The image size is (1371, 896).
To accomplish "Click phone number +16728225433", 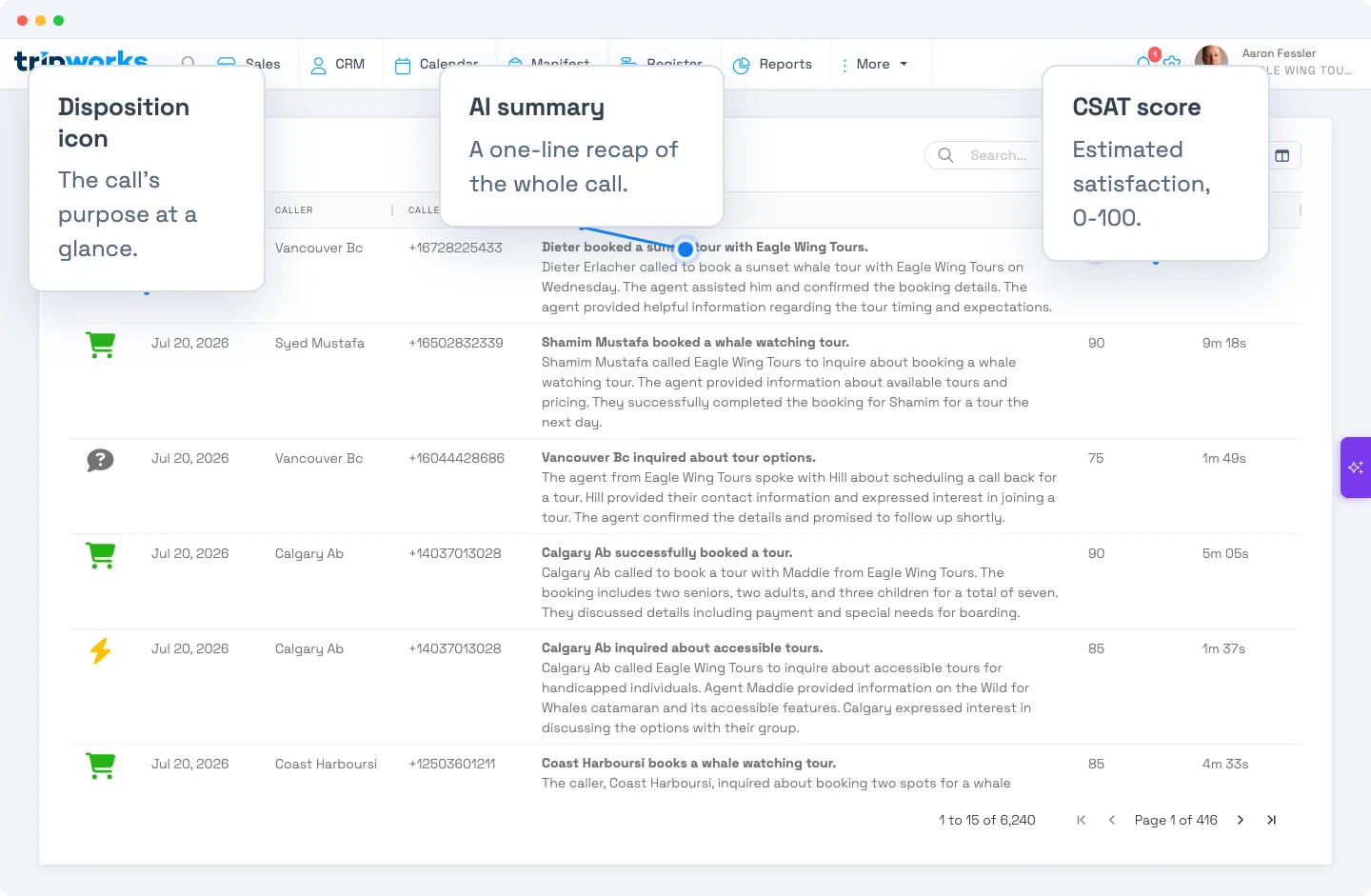I will click(x=455, y=248).
